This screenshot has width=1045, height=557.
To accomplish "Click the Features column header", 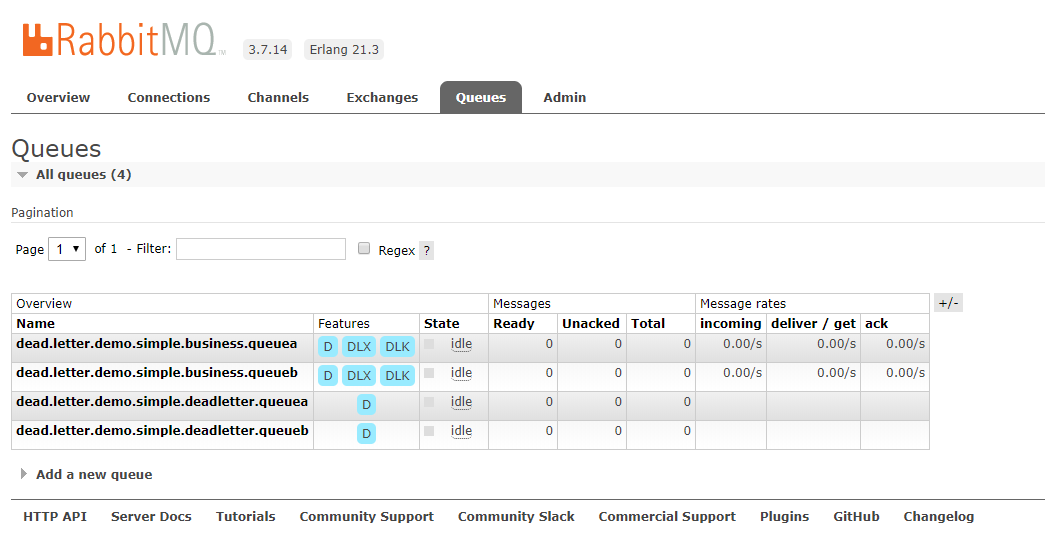I will click(343, 323).
